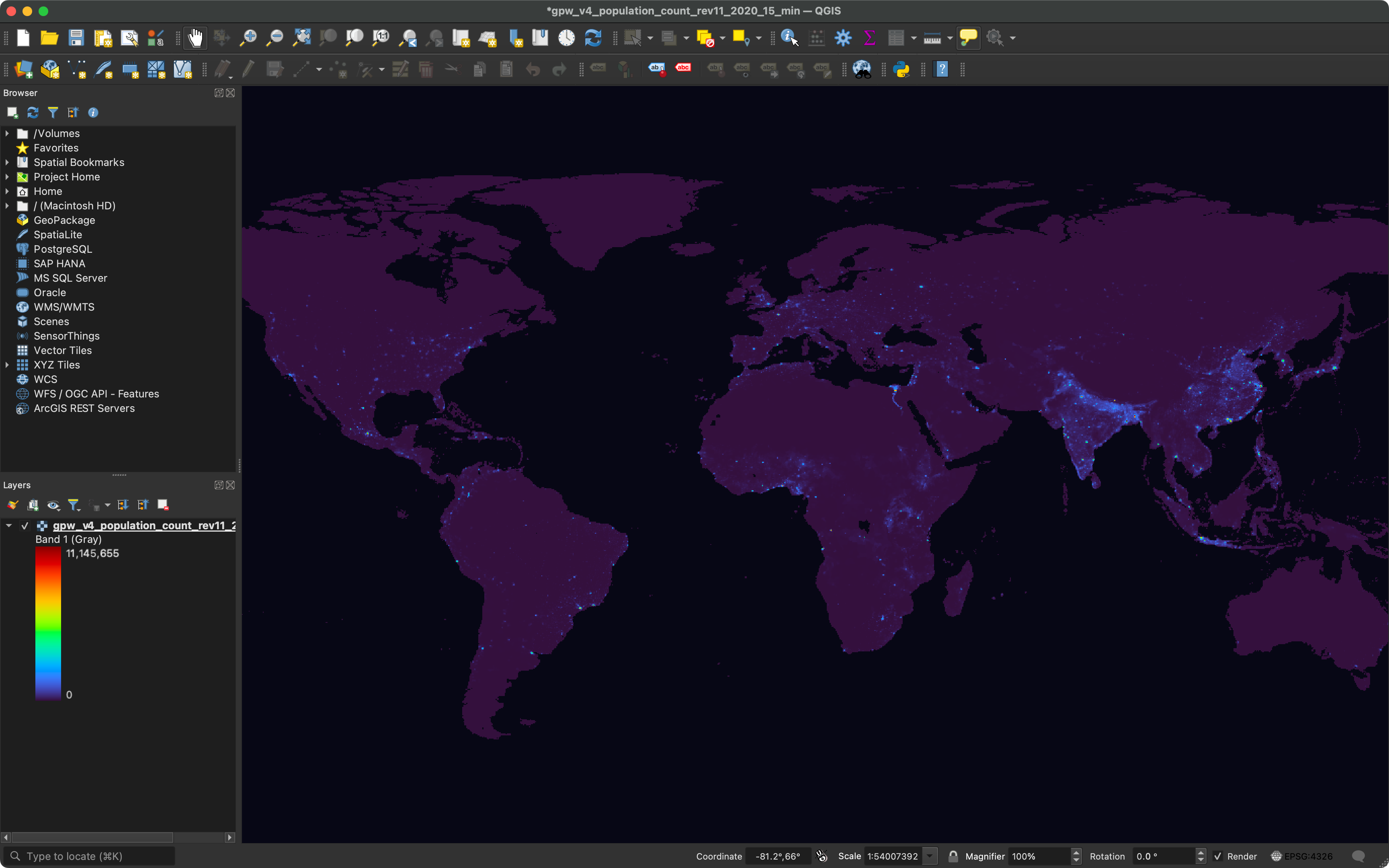Disable the Render checkbox in status bar
The image size is (1389, 868).
click(1219, 856)
